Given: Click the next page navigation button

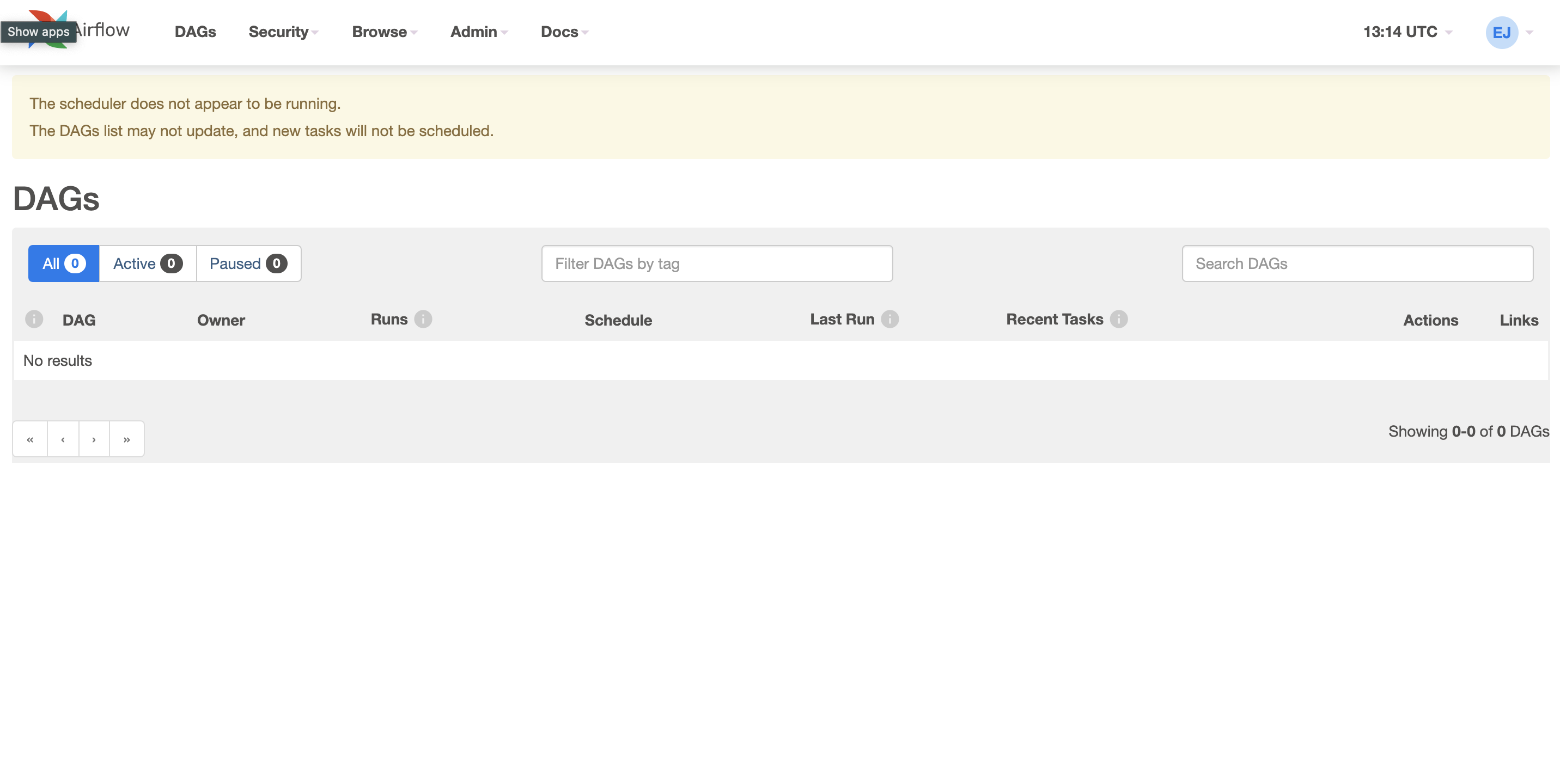Looking at the screenshot, I should (x=94, y=438).
